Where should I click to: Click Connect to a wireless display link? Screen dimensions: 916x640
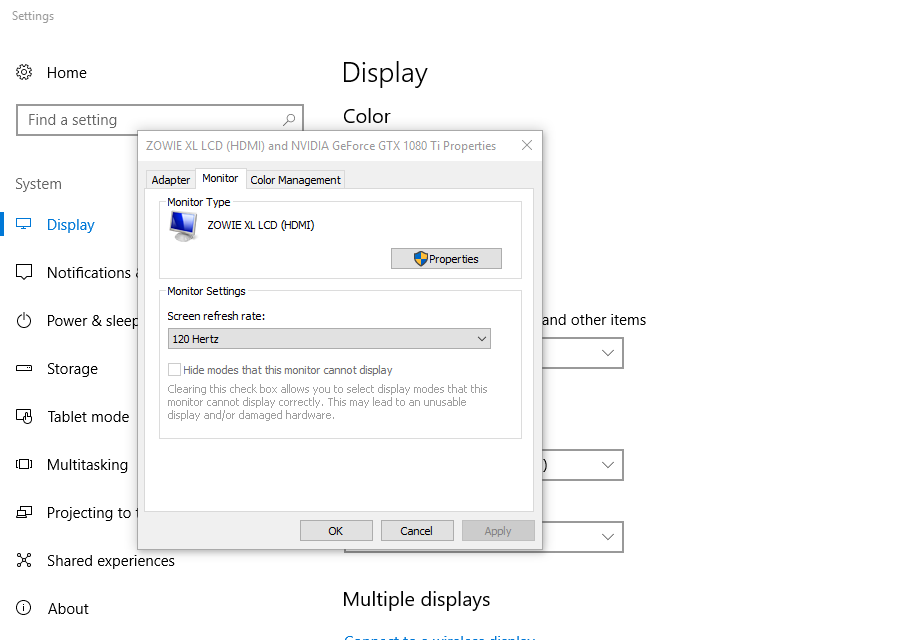[x=439, y=636]
